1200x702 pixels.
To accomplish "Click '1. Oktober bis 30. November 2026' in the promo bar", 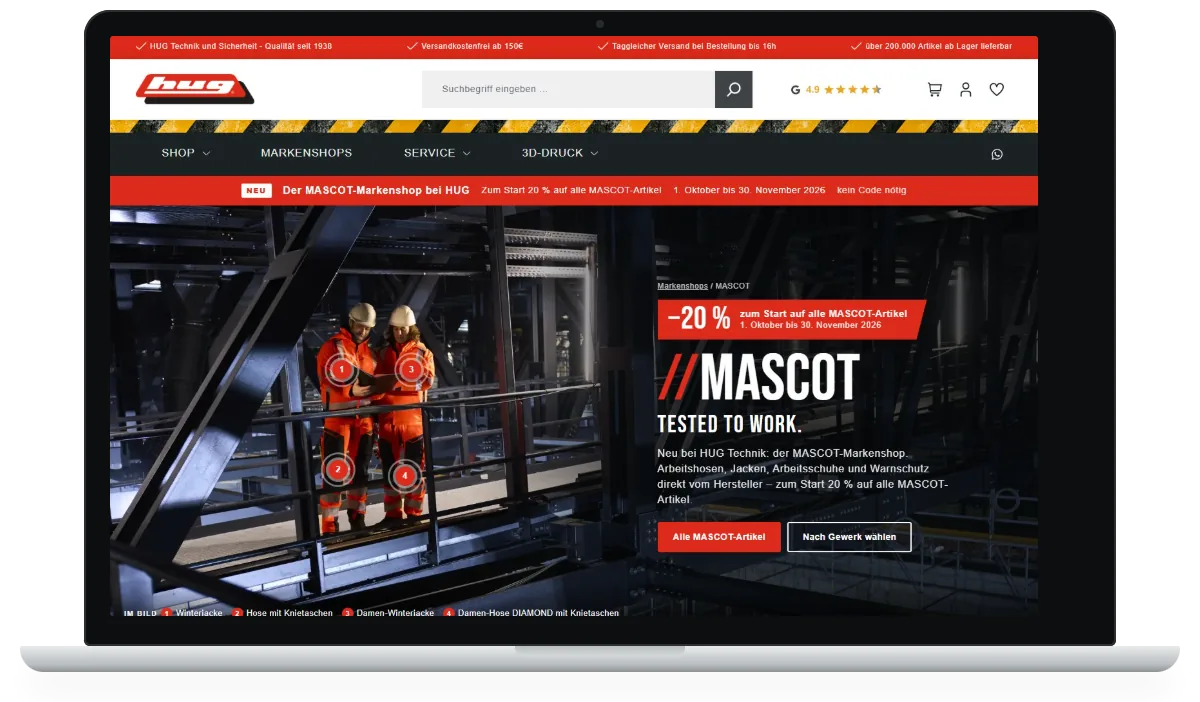I will point(749,190).
